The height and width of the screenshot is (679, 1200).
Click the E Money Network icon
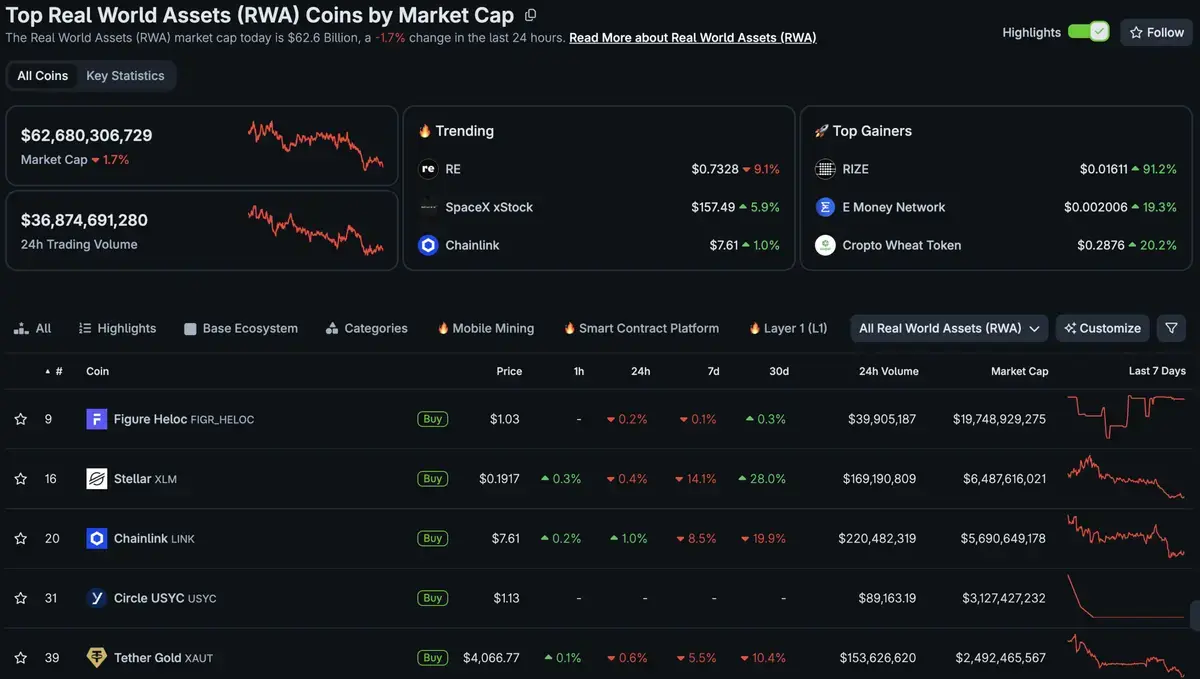click(825, 207)
